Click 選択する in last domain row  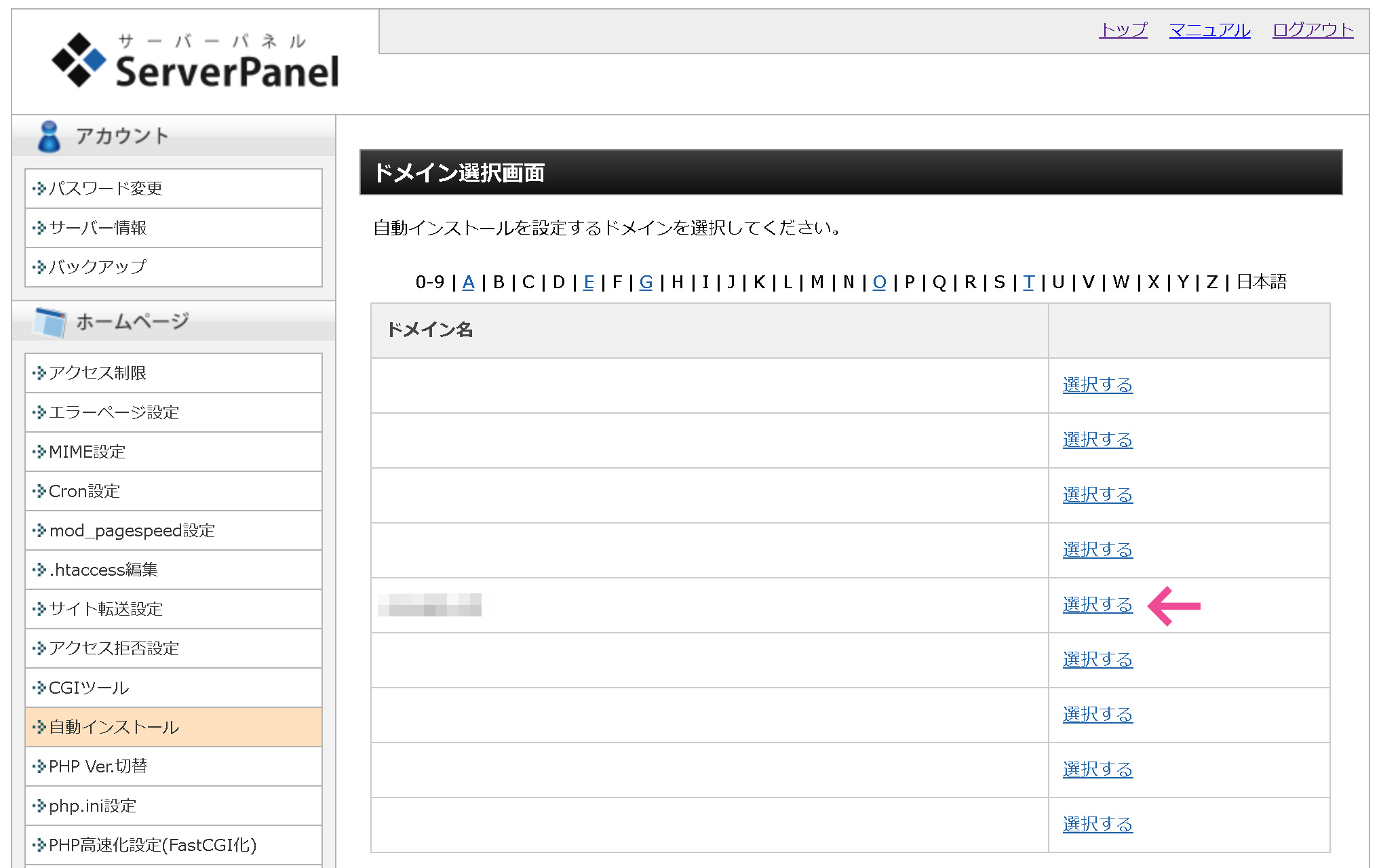(1097, 825)
